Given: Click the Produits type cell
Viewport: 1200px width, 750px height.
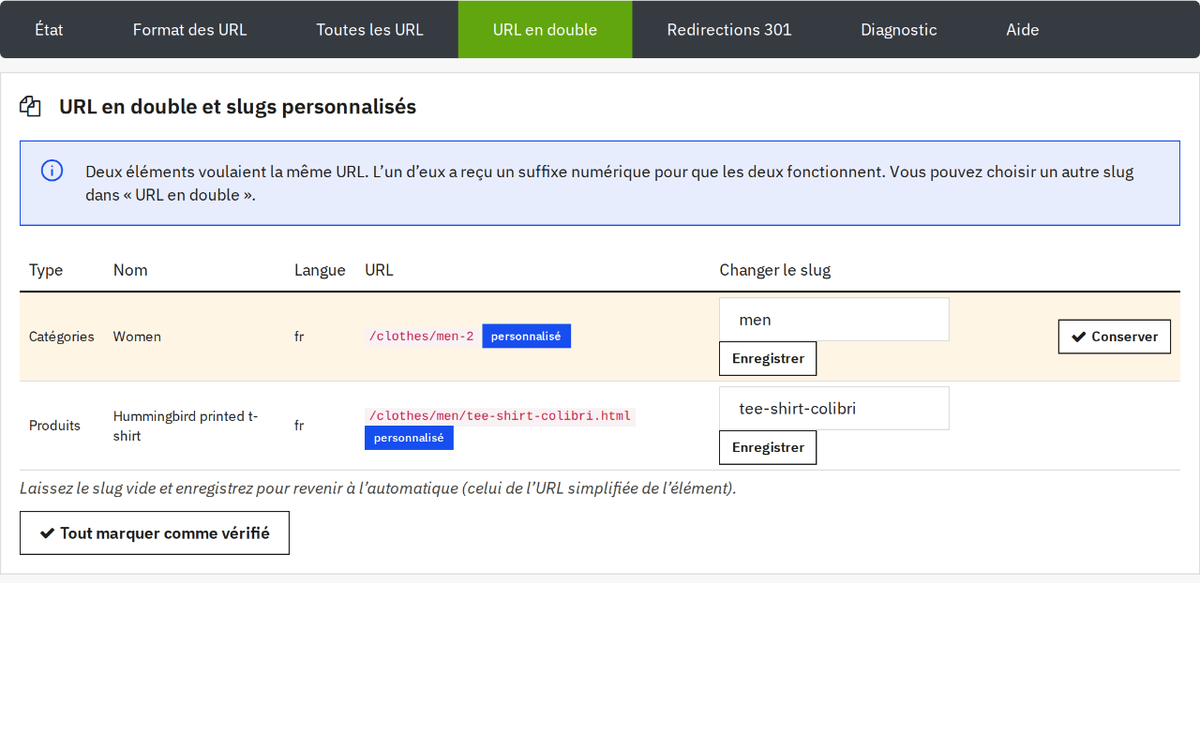Looking at the screenshot, I should [55, 426].
